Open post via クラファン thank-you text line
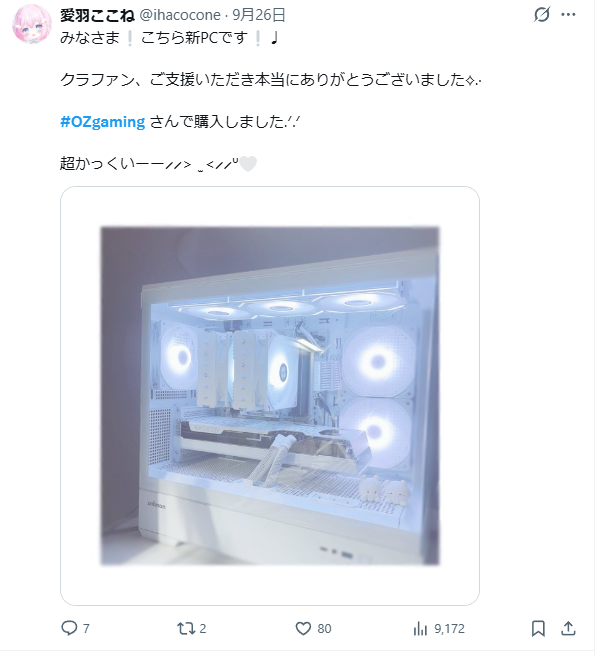This screenshot has height=656, width=615. (x=271, y=79)
